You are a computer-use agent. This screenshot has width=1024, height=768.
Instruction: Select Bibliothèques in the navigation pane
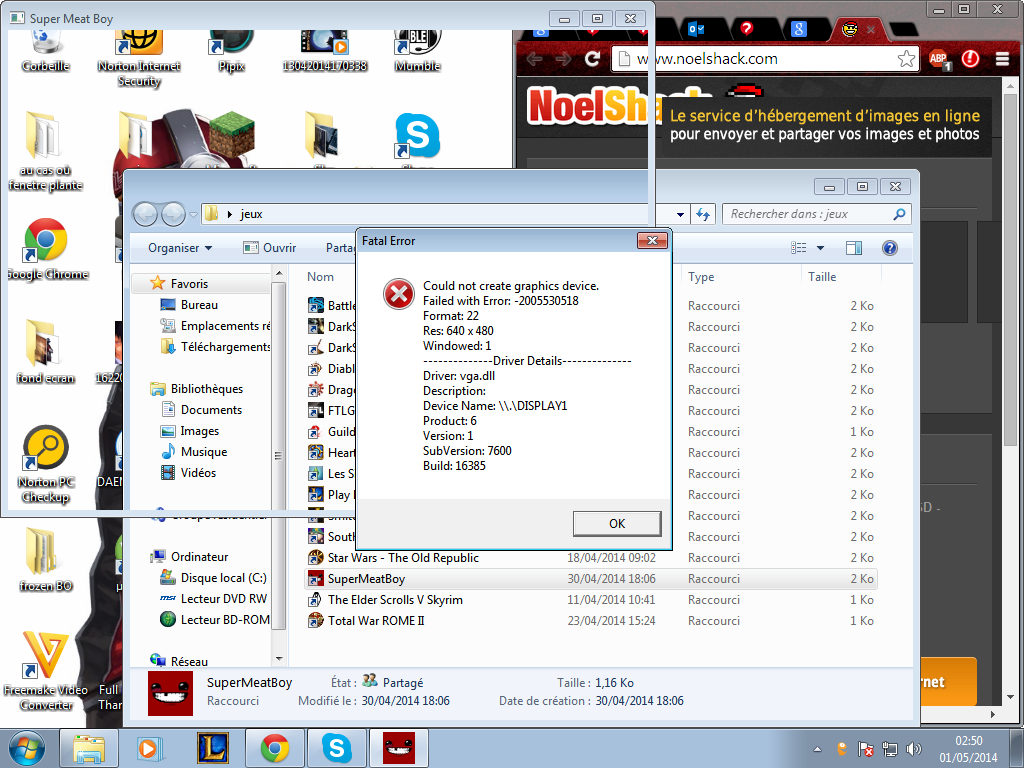(x=197, y=389)
